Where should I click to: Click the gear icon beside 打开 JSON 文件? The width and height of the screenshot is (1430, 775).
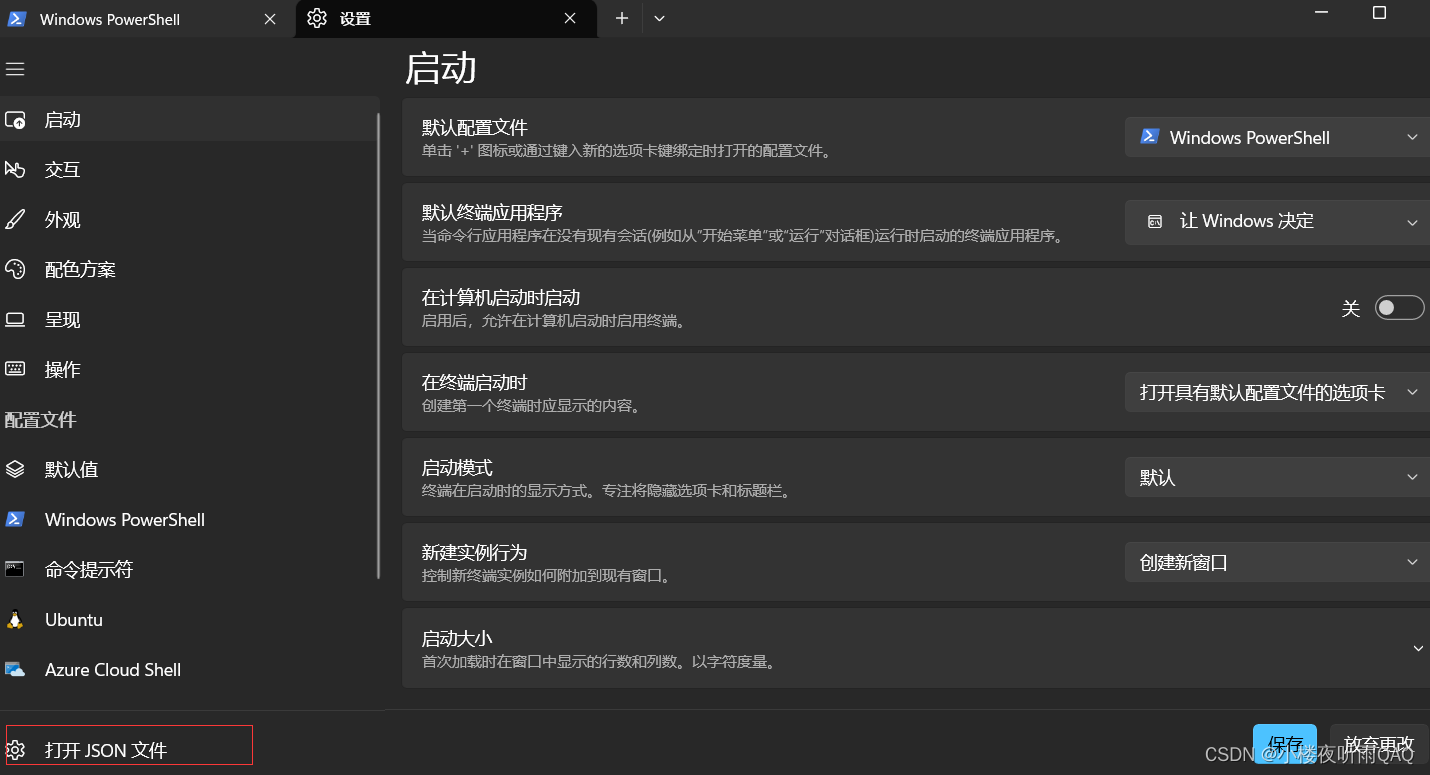tap(15, 750)
